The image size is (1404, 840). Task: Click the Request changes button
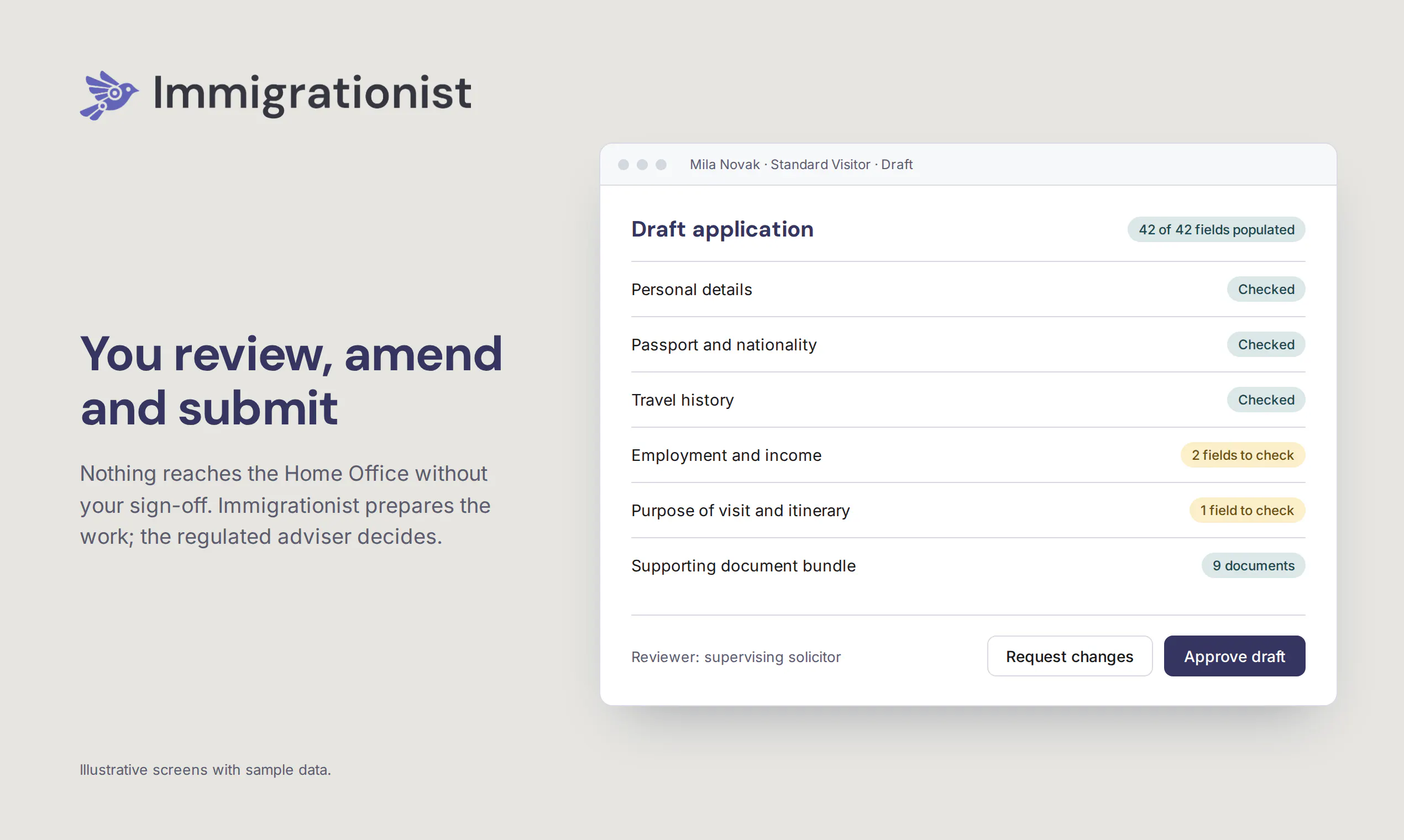[x=1070, y=656]
